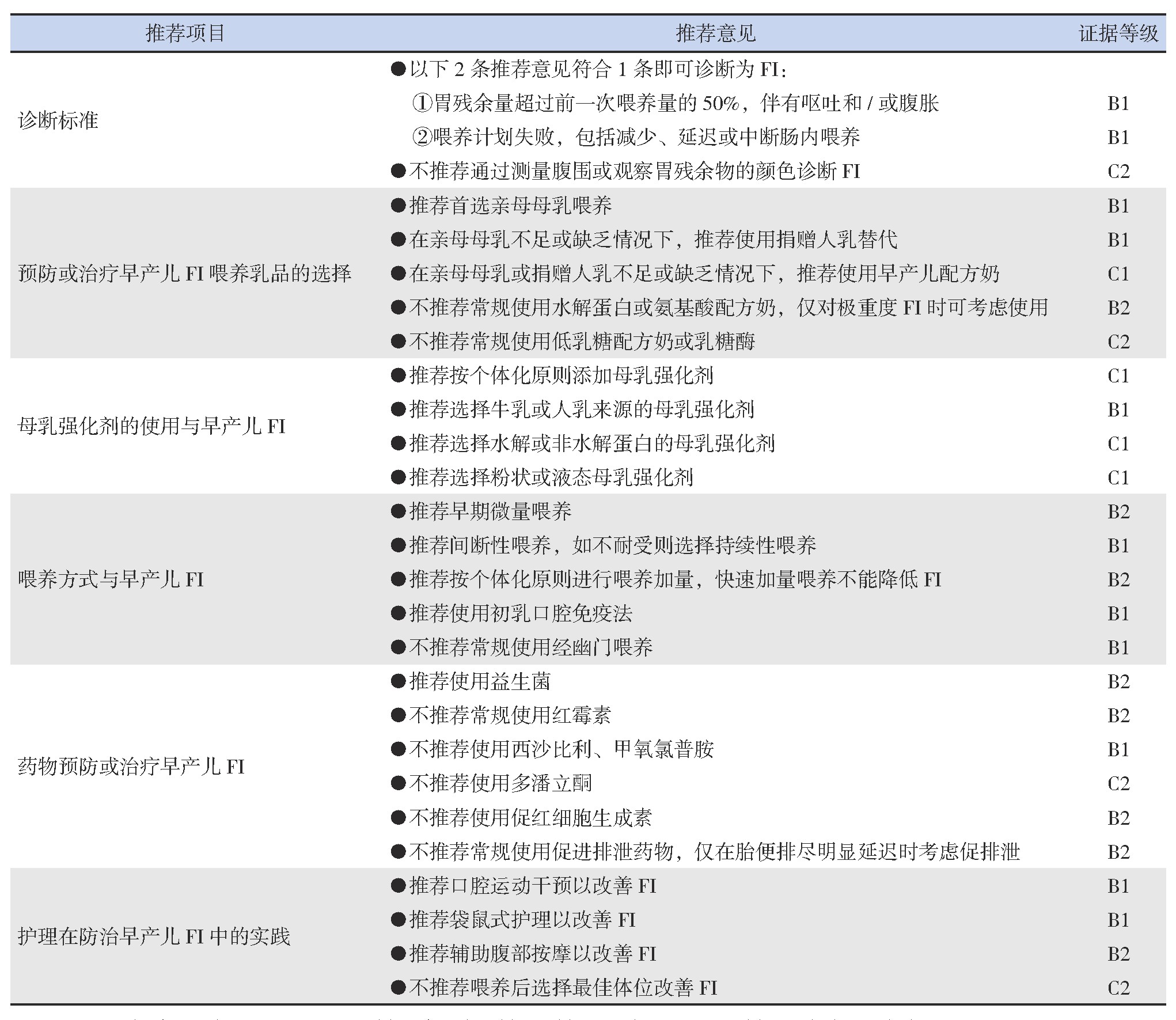Image resolution: width=1176 pixels, height=1020 pixels.
Task: Click the C2 grade for 不推荐通过测量腹围
Action: coord(1118,172)
